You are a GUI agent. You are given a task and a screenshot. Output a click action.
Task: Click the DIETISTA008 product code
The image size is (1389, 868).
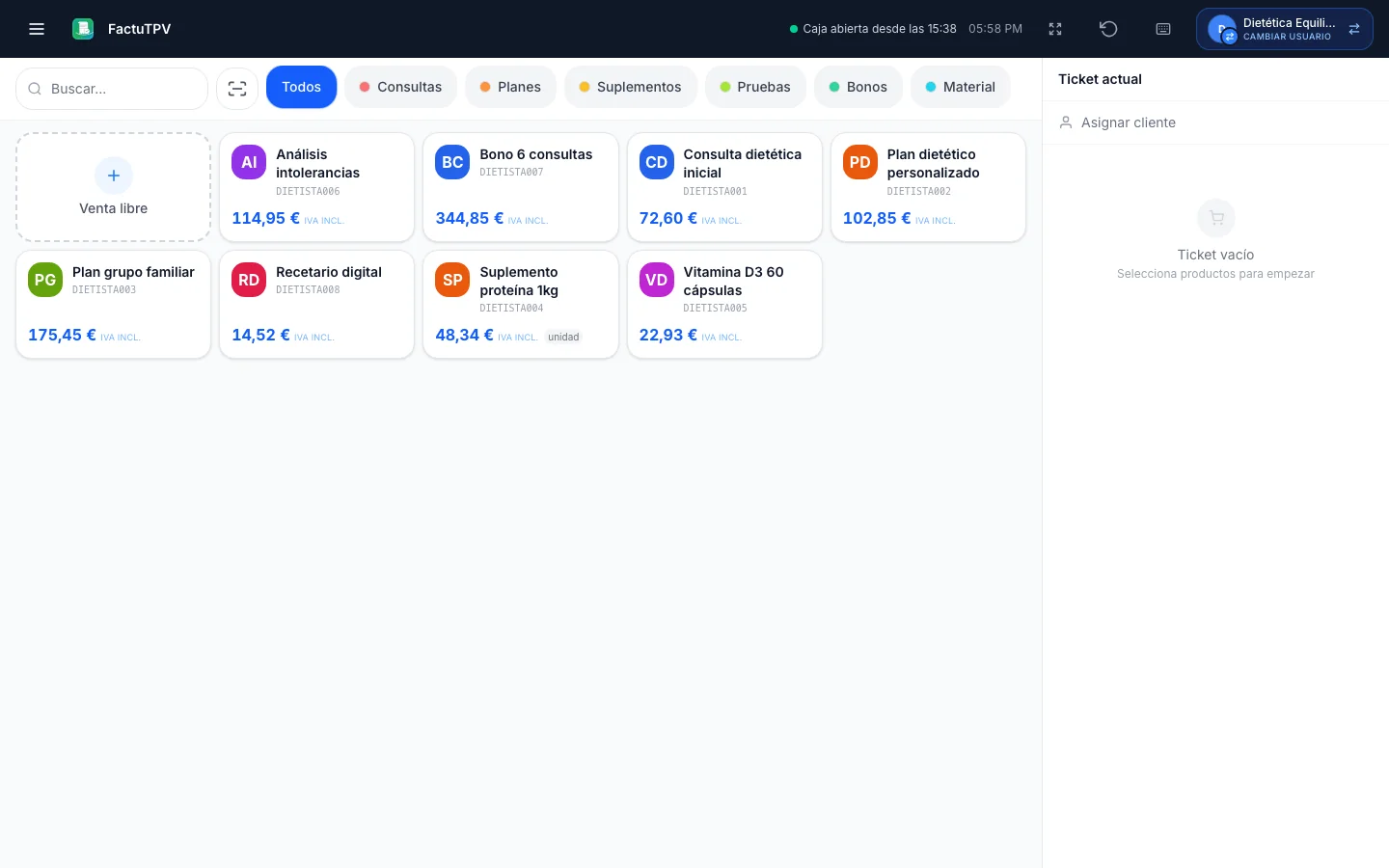[x=308, y=289]
